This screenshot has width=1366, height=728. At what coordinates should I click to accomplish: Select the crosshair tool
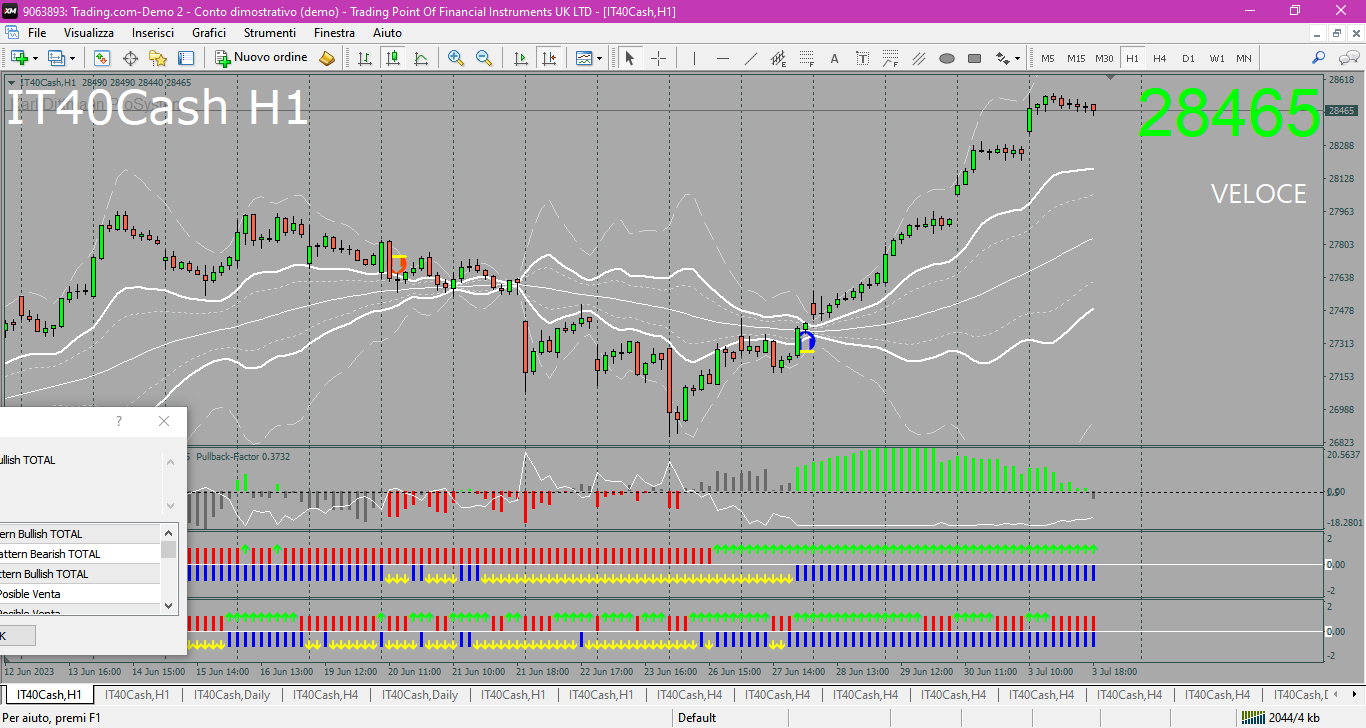point(658,58)
